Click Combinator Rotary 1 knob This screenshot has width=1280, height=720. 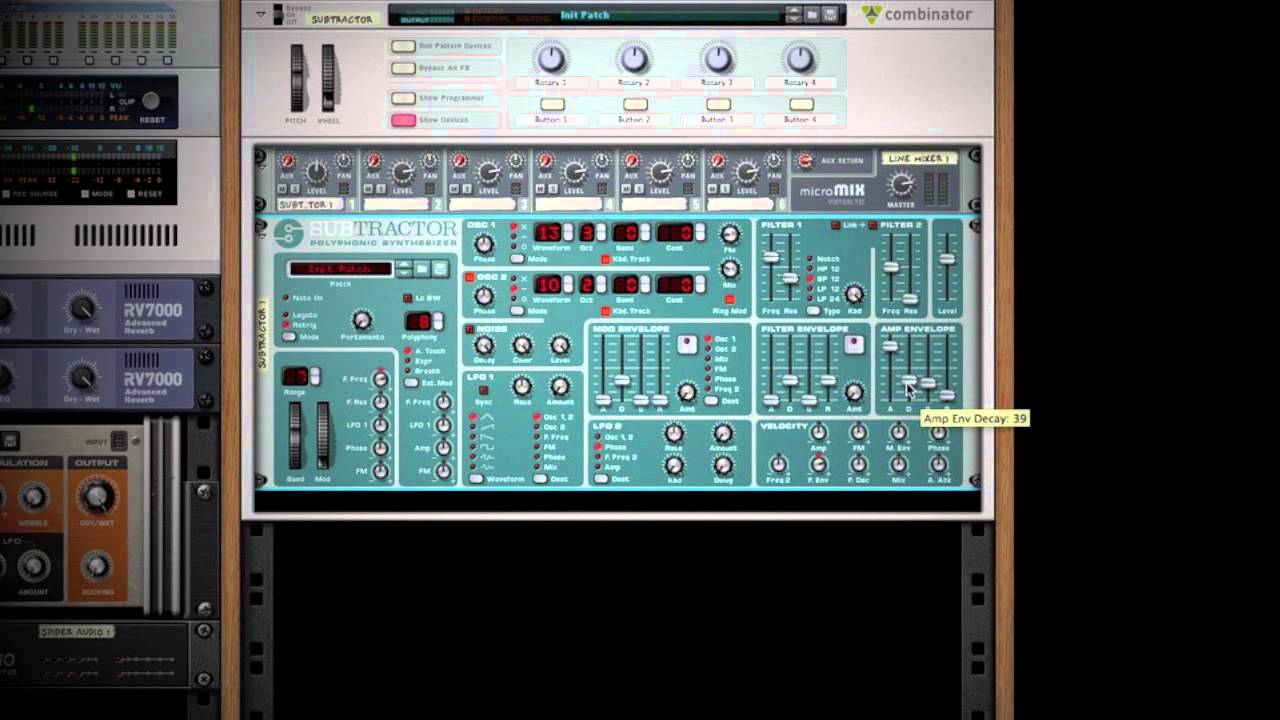[x=550, y=58]
